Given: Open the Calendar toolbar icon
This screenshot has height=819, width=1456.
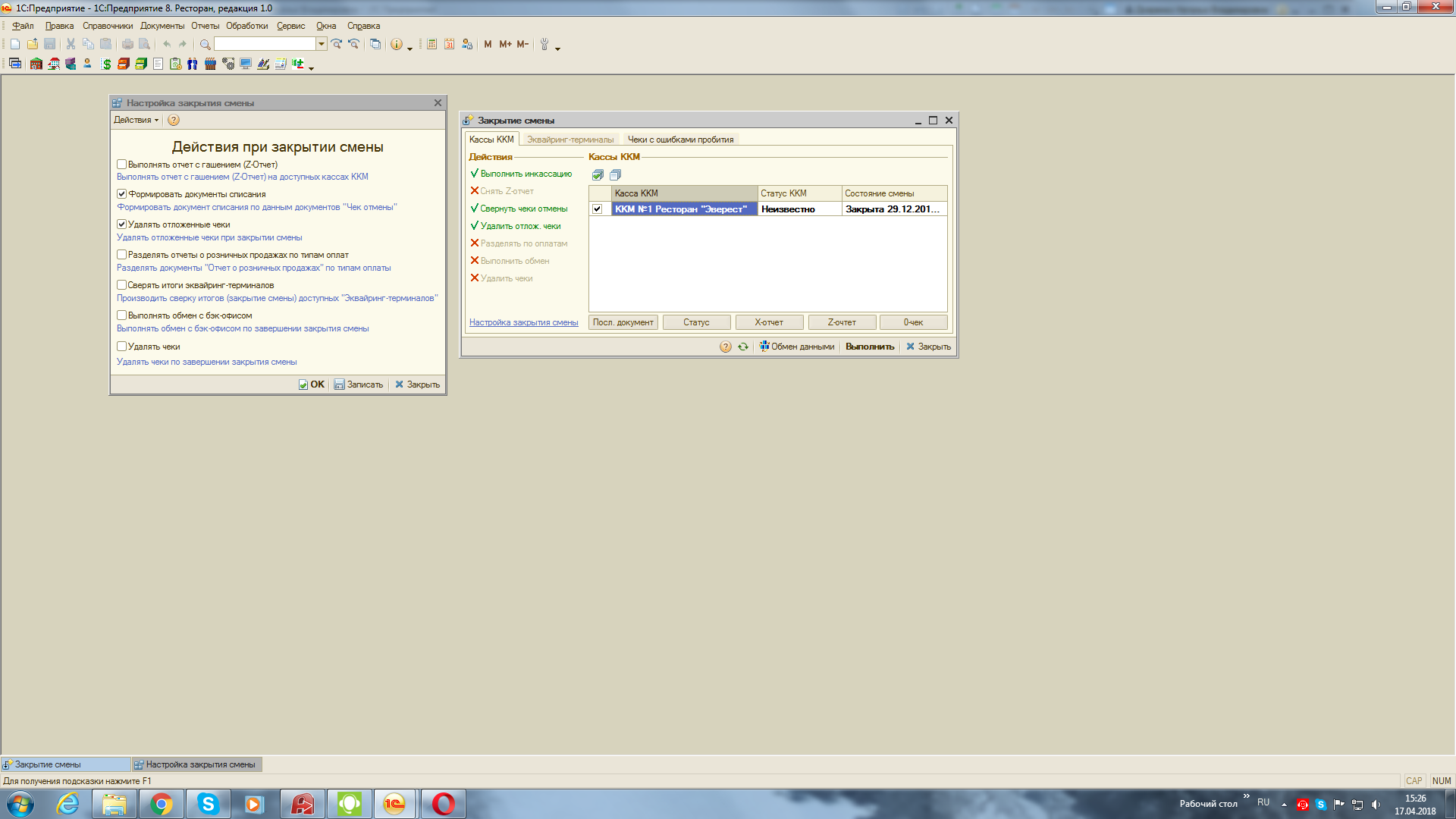Looking at the screenshot, I should point(449,44).
